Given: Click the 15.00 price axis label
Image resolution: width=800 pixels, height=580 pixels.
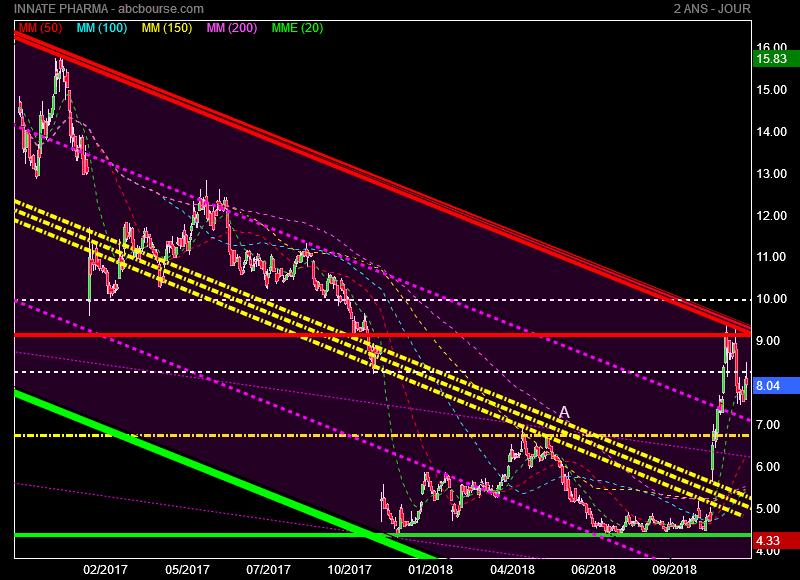Looking at the screenshot, I should [771, 90].
